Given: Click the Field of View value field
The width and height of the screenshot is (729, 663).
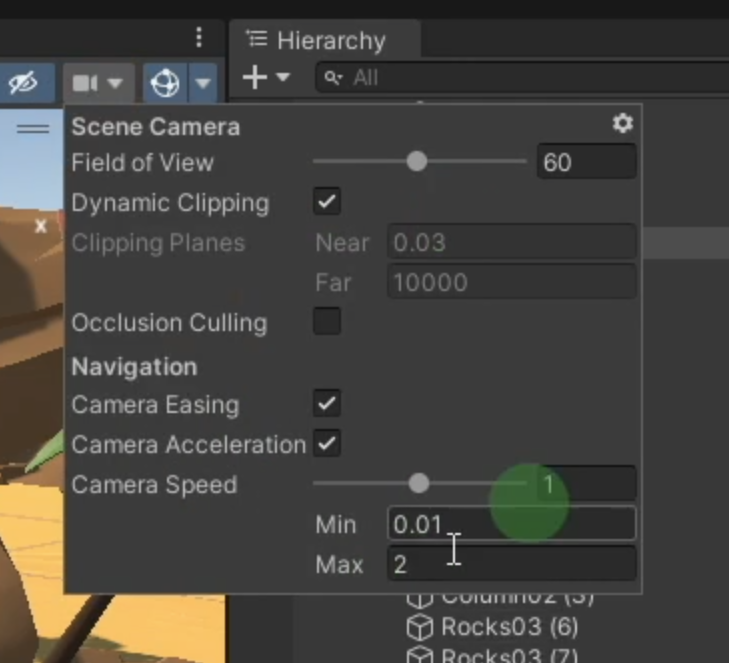Looking at the screenshot, I should (x=587, y=162).
